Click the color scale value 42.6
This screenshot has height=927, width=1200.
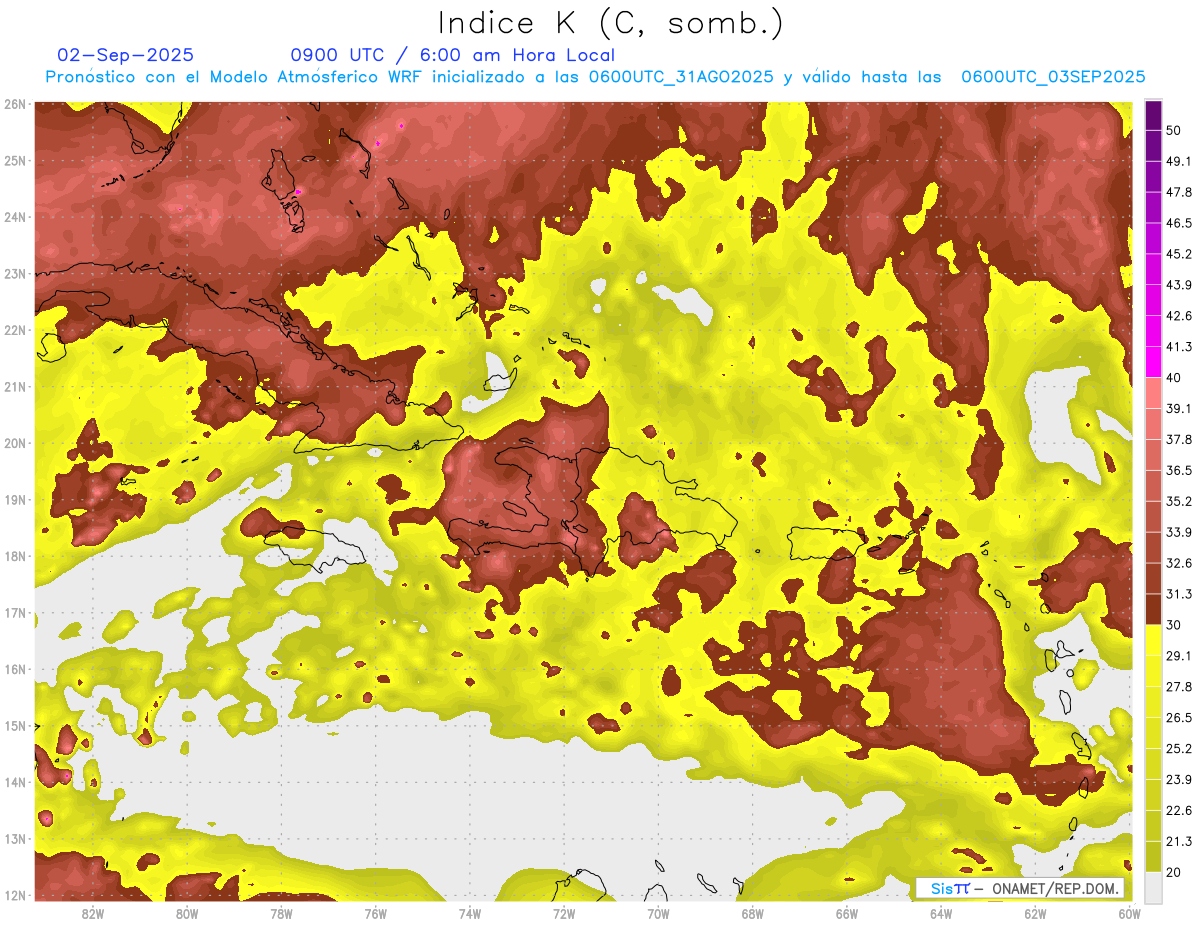click(1178, 316)
